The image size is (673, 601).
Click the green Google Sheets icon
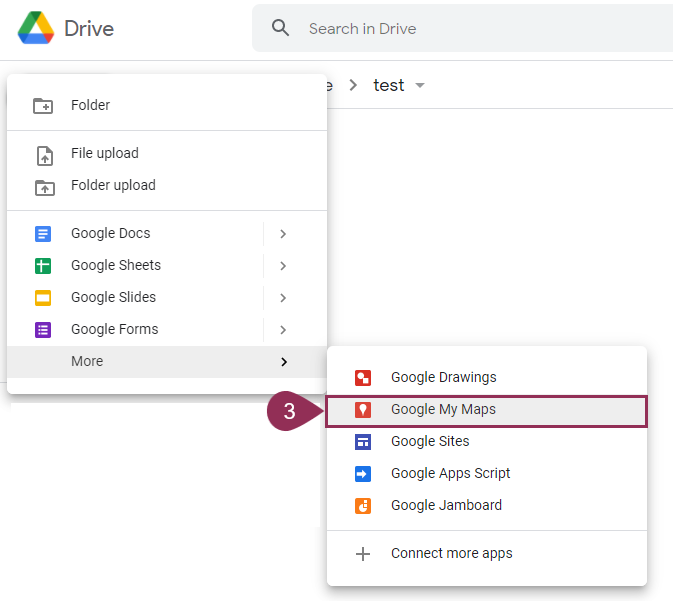click(43, 266)
